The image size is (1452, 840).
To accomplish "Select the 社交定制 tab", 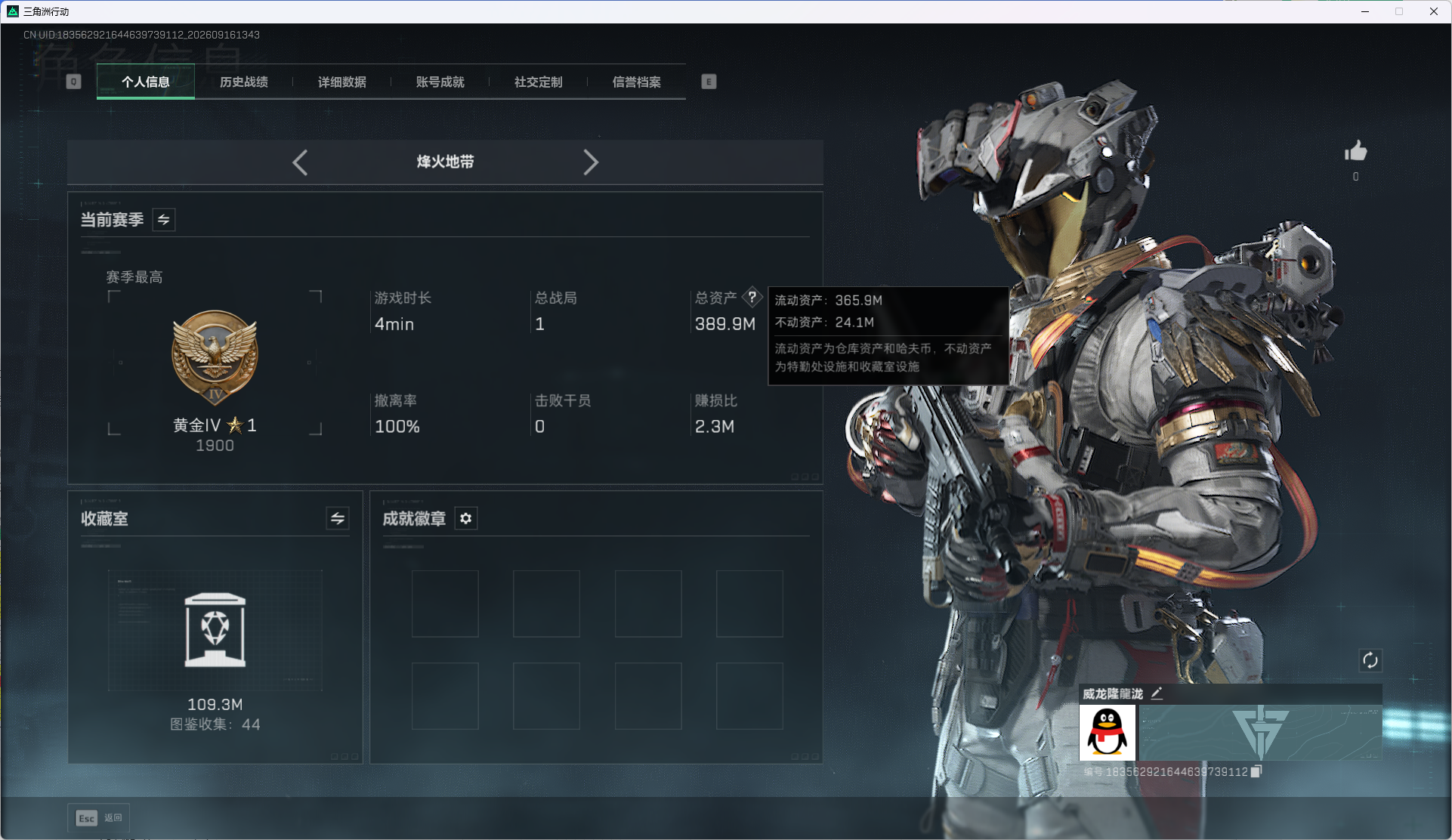I will coord(539,82).
